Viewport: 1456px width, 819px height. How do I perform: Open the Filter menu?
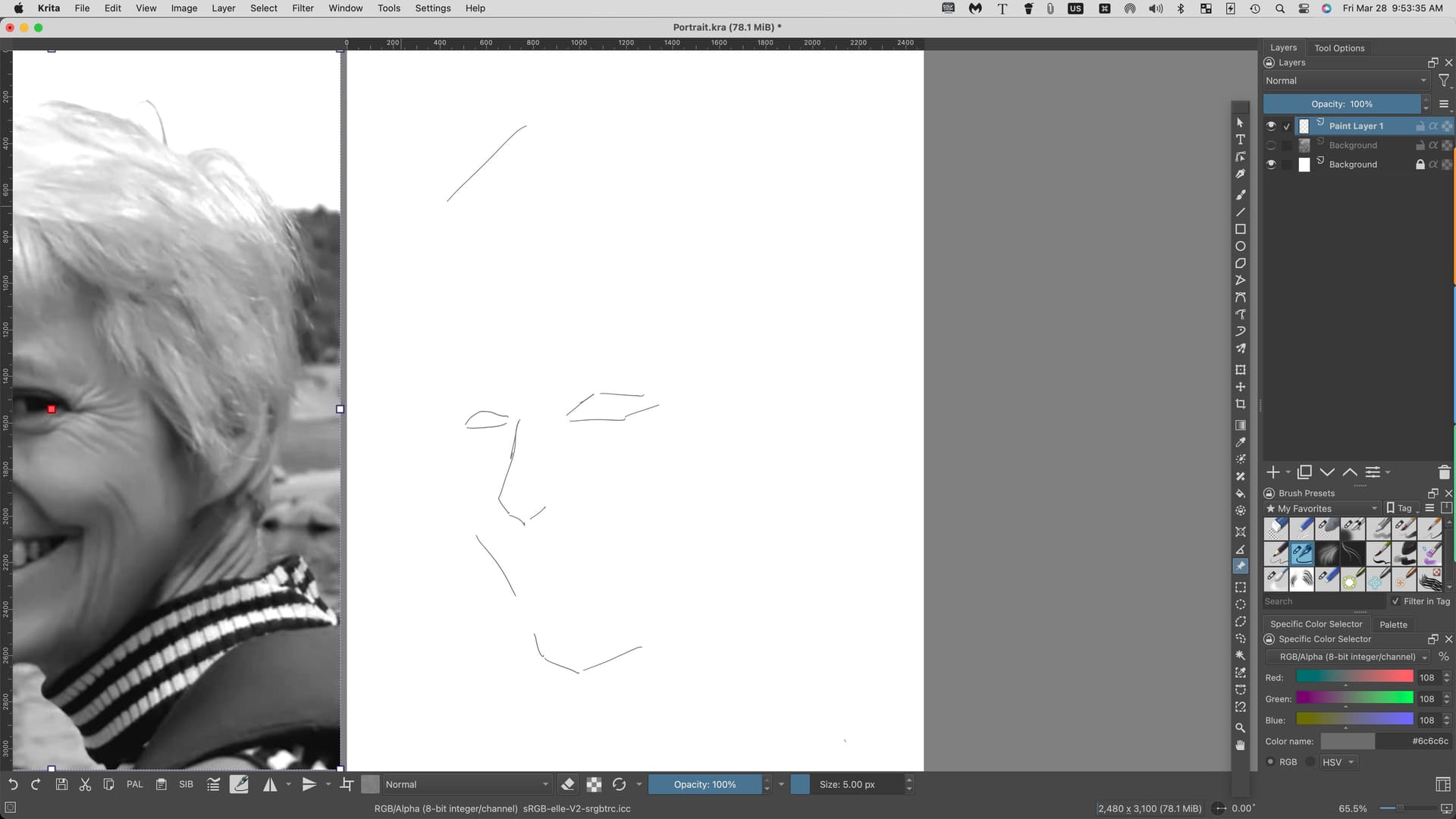pos(303,8)
